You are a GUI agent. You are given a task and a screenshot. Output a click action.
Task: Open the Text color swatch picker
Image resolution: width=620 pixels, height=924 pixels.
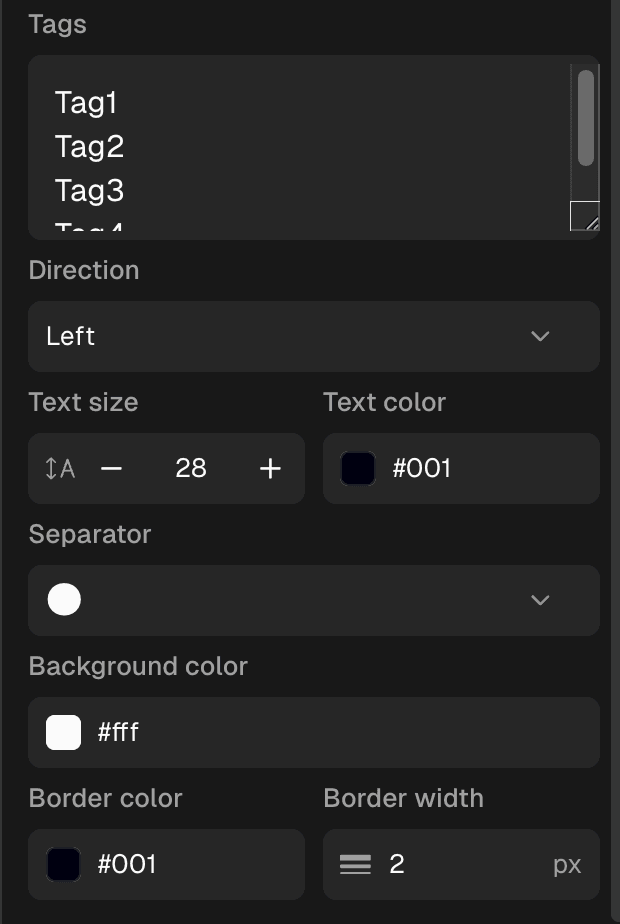click(358, 468)
